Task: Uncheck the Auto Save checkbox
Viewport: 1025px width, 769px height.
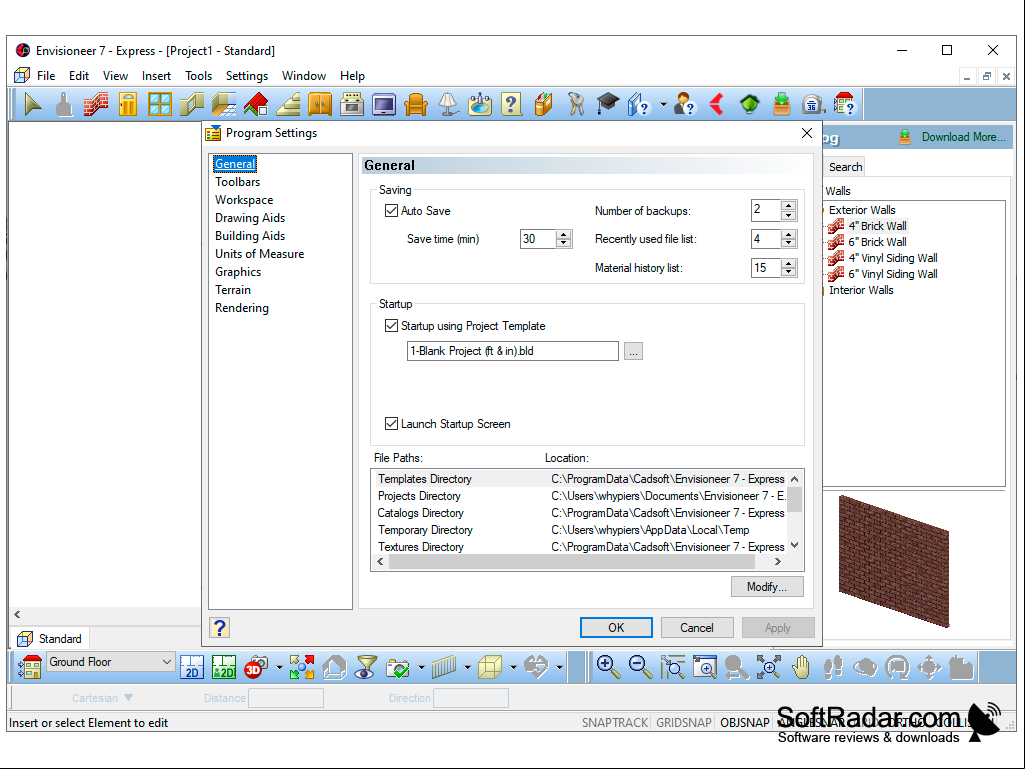Action: point(392,211)
